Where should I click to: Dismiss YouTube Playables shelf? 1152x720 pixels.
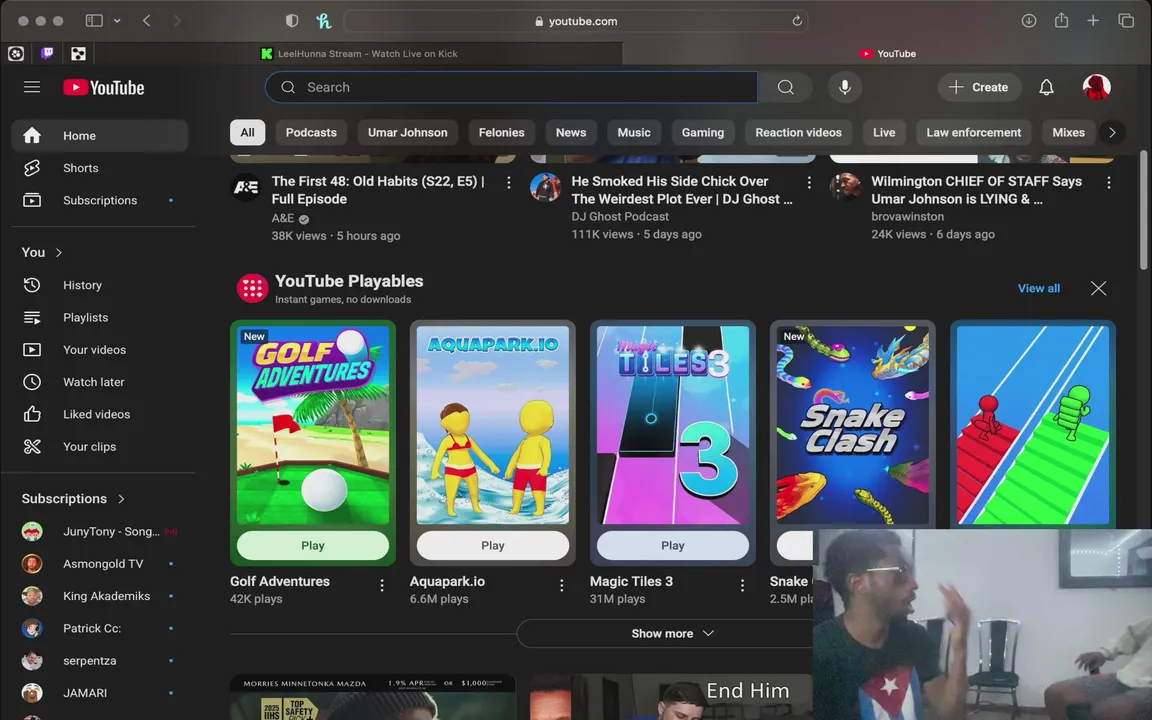[1098, 288]
